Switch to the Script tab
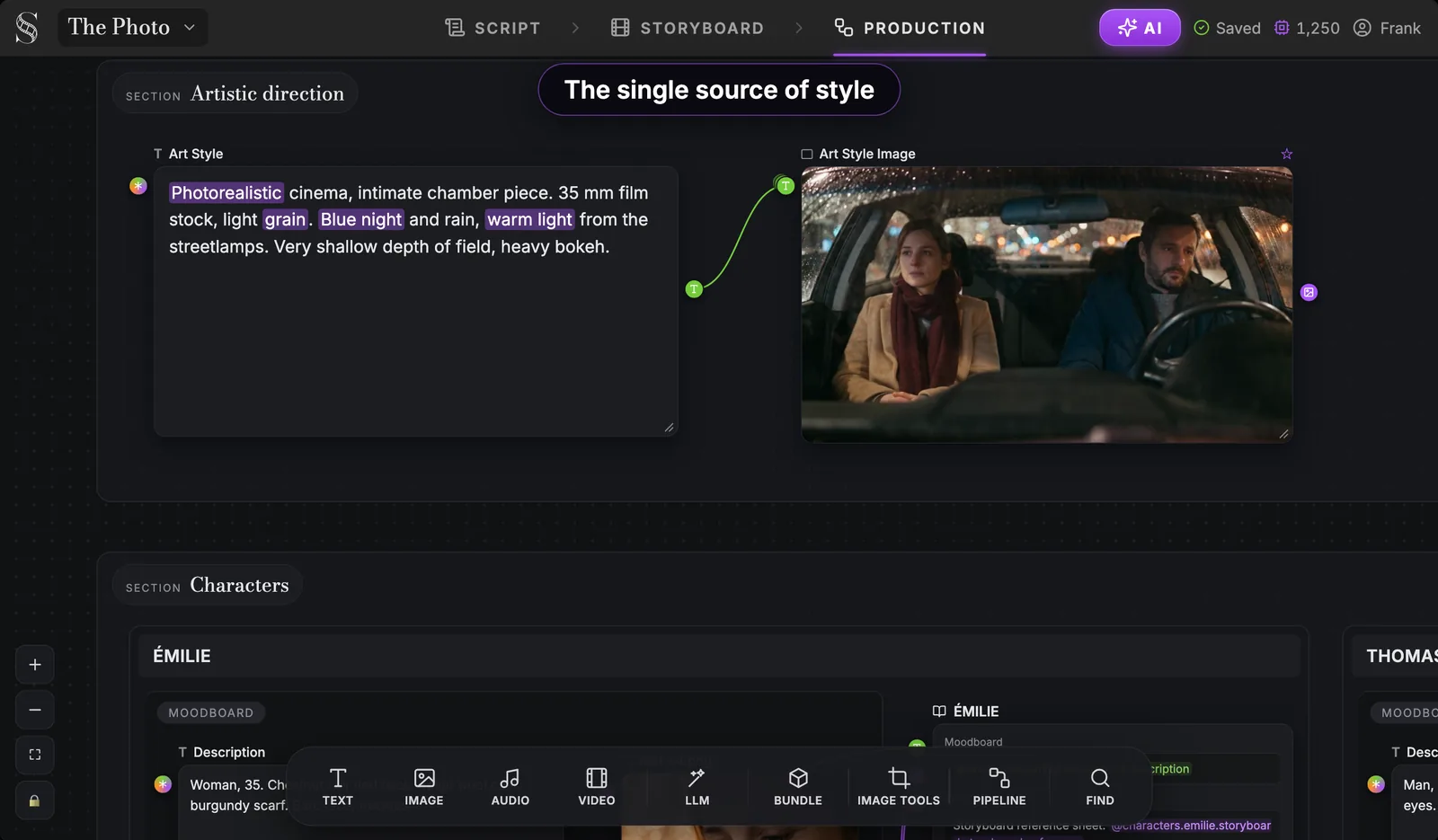 493,28
